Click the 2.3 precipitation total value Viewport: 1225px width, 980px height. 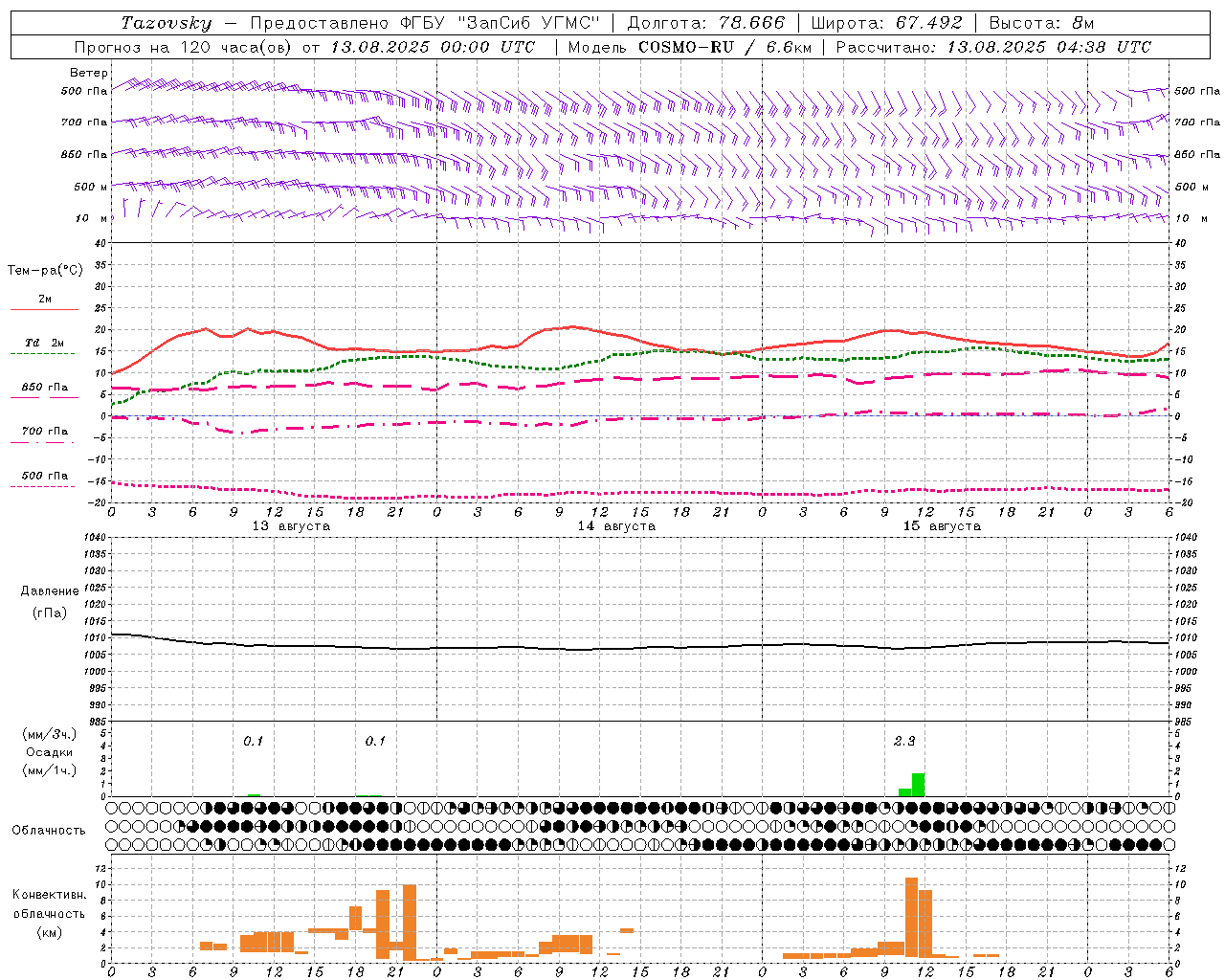pos(904,741)
